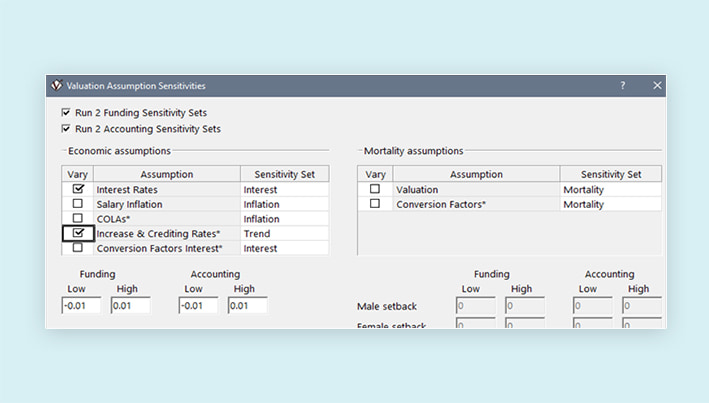Select the Accounting High value field
Screen dimensions: 709x403
click(x=247, y=305)
